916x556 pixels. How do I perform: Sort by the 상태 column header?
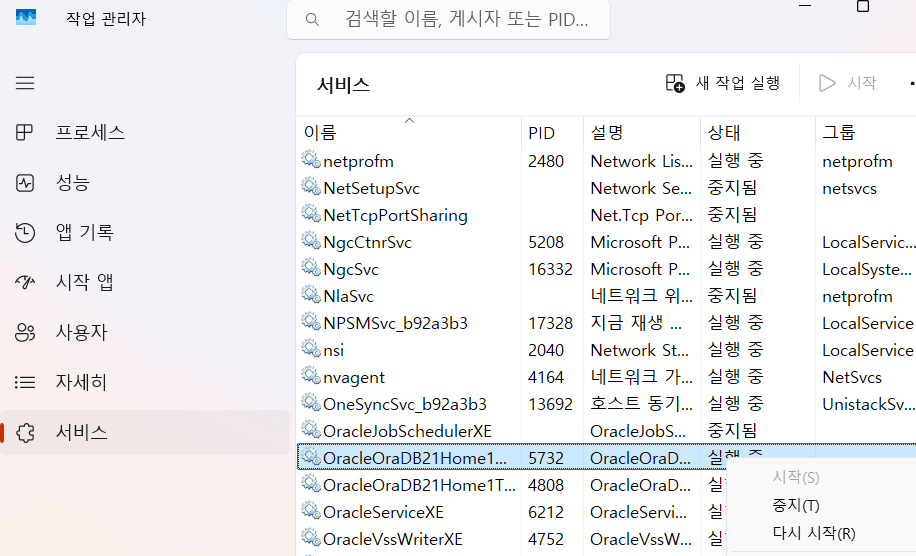point(757,133)
